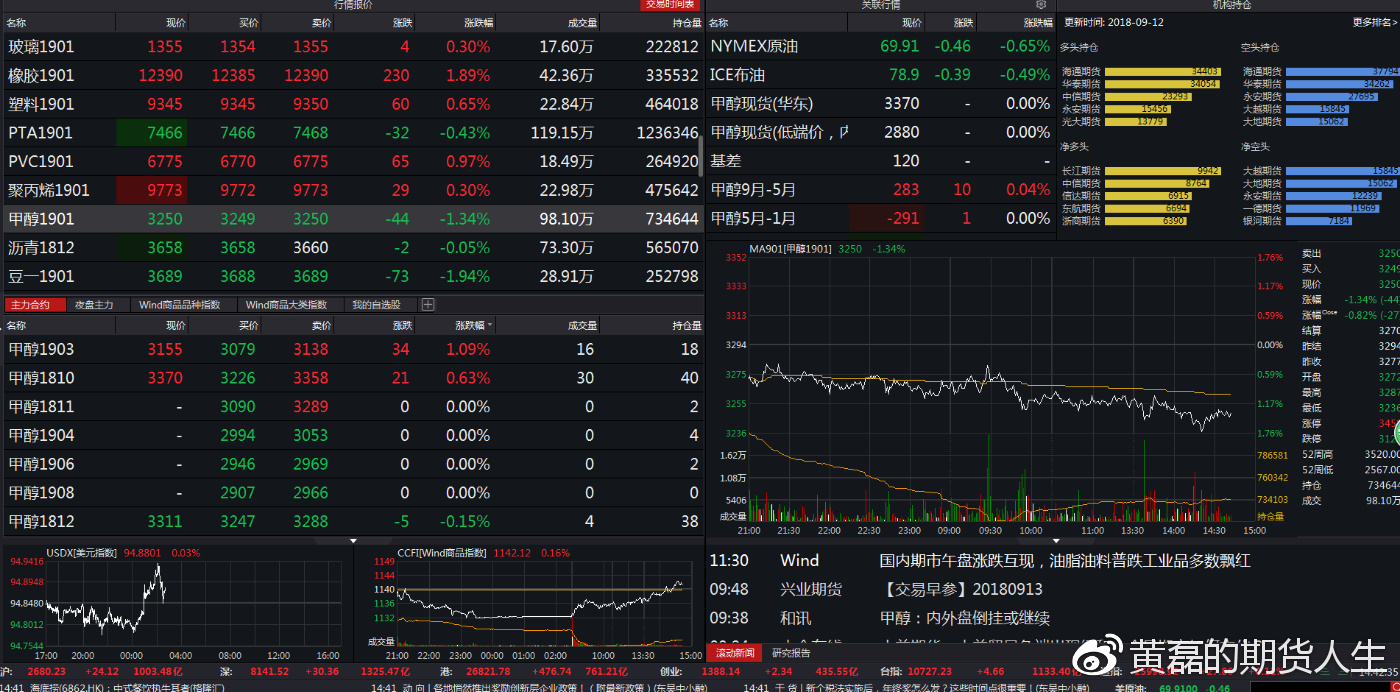The height and width of the screenshot is (692, 1400).
Task: Select the highlighted 甲醇1901 row
Action: pos(352,218)
